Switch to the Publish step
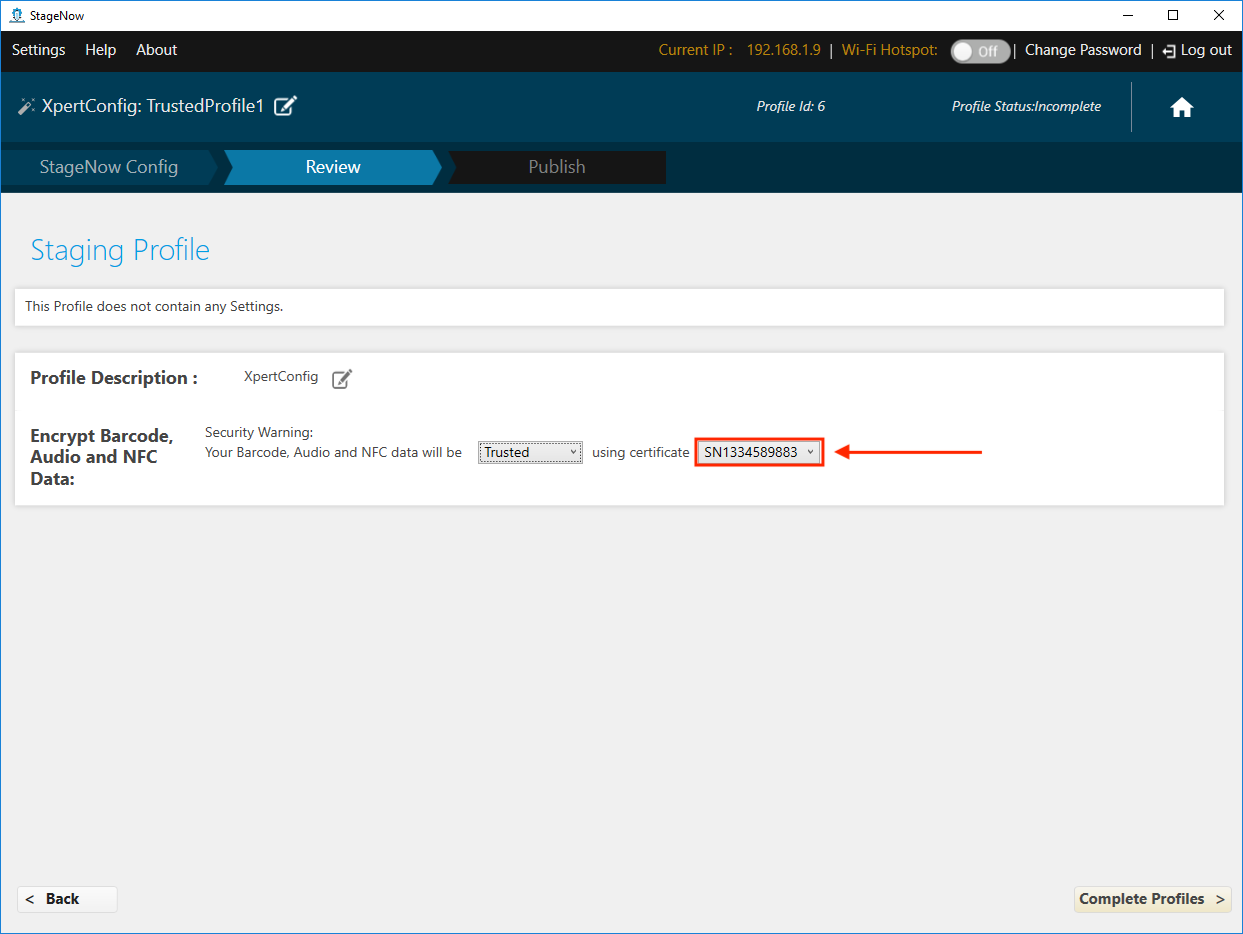Screen dimensions: 1243x934 point(556,167)
